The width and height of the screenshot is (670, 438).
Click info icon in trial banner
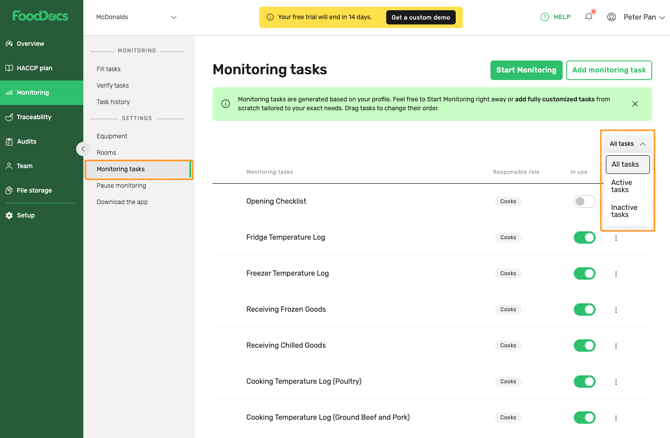coord(270,17)
